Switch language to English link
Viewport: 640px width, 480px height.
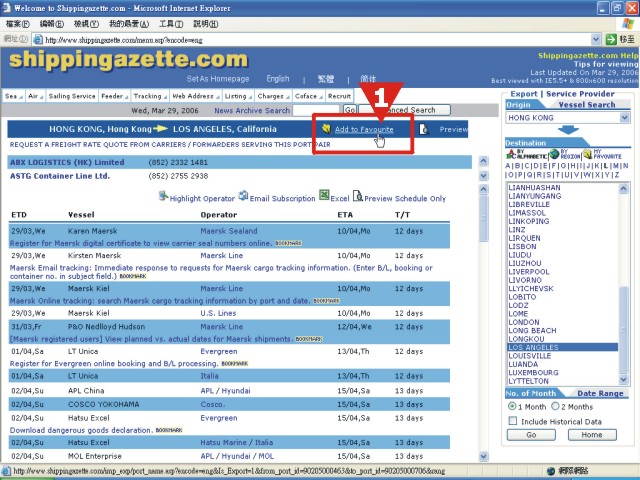pyautogui.click(x=278, y=78)
